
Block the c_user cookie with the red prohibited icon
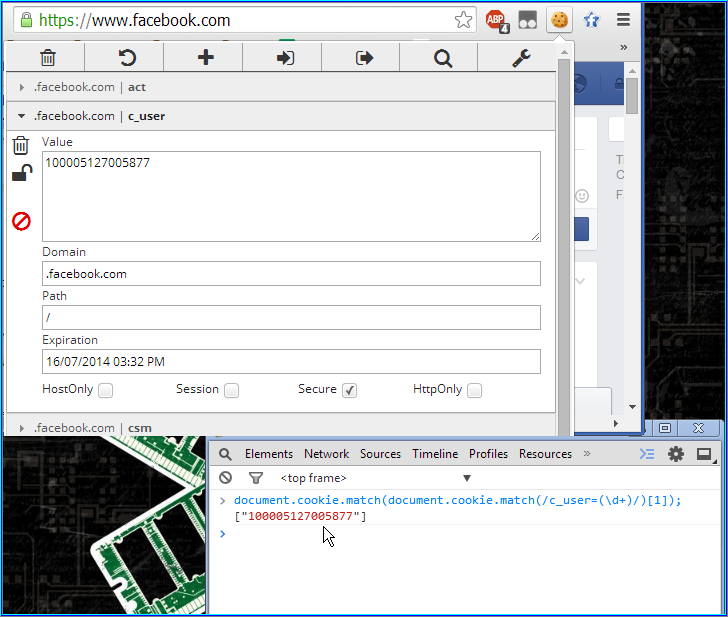pyautogui.click(x=21, y=221)
